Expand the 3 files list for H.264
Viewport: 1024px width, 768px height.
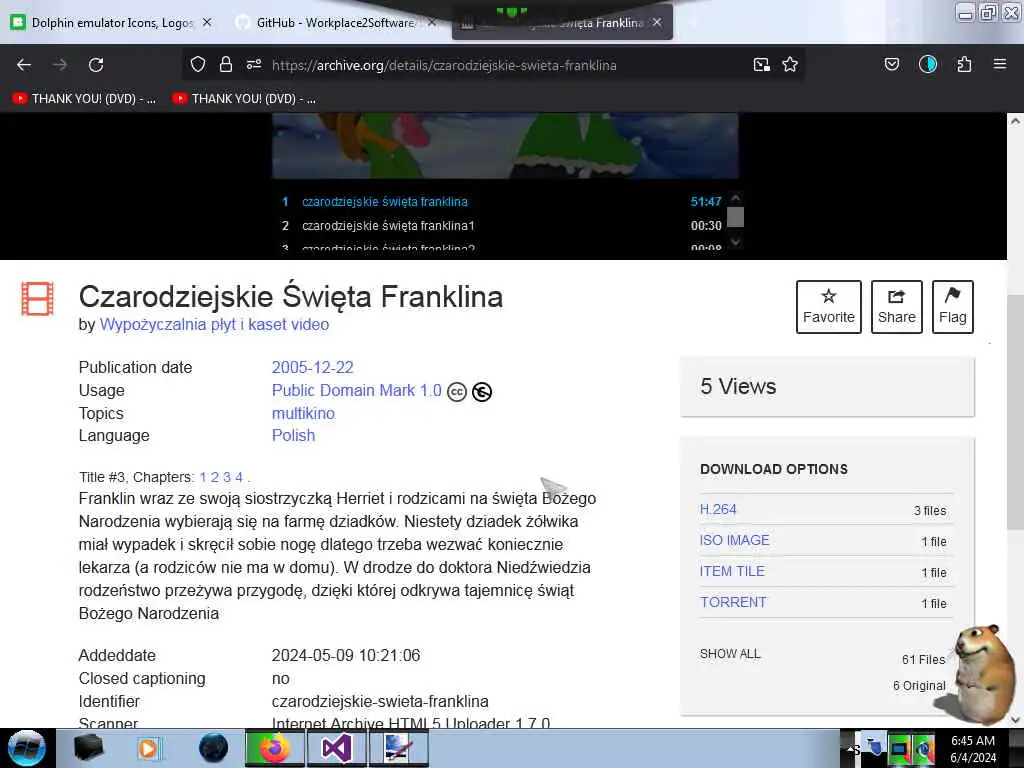click(x=930, y=511)
